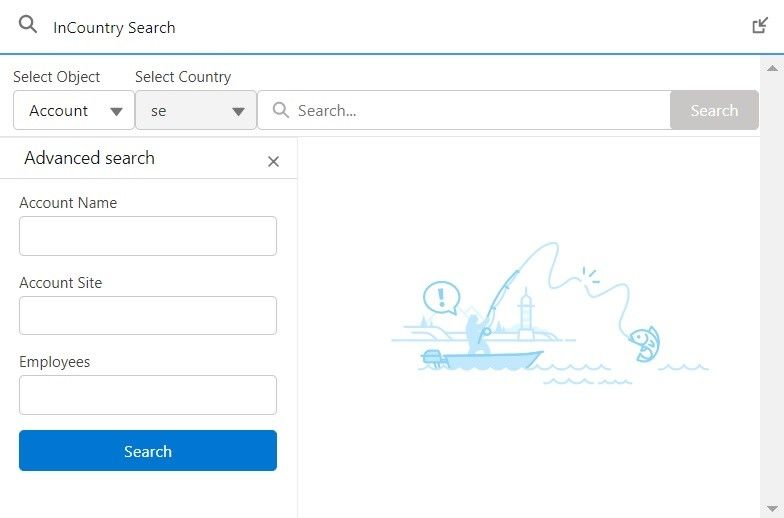Click into the Account Site field

pyautogui.click(x=148, y=315)
